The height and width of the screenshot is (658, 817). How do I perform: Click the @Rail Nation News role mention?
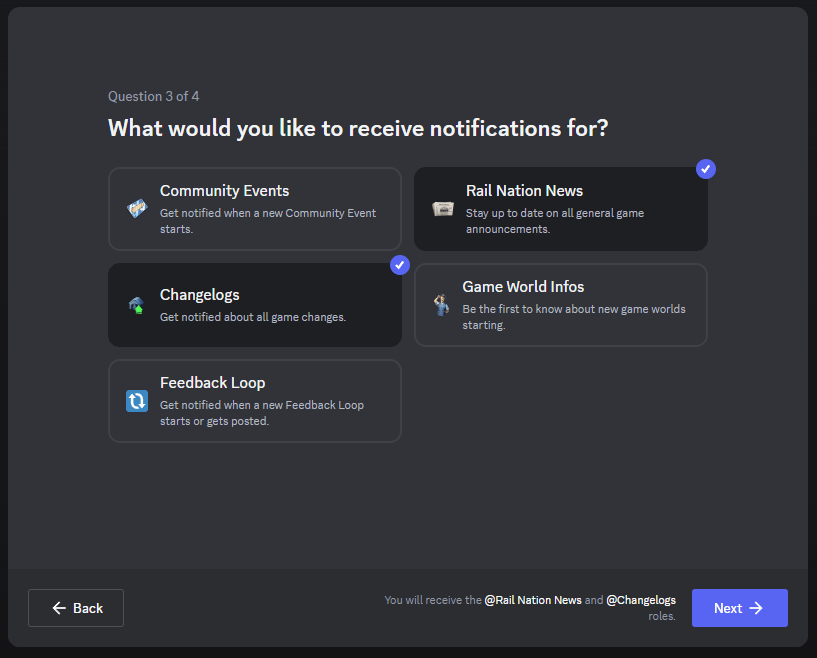[533, 600]
